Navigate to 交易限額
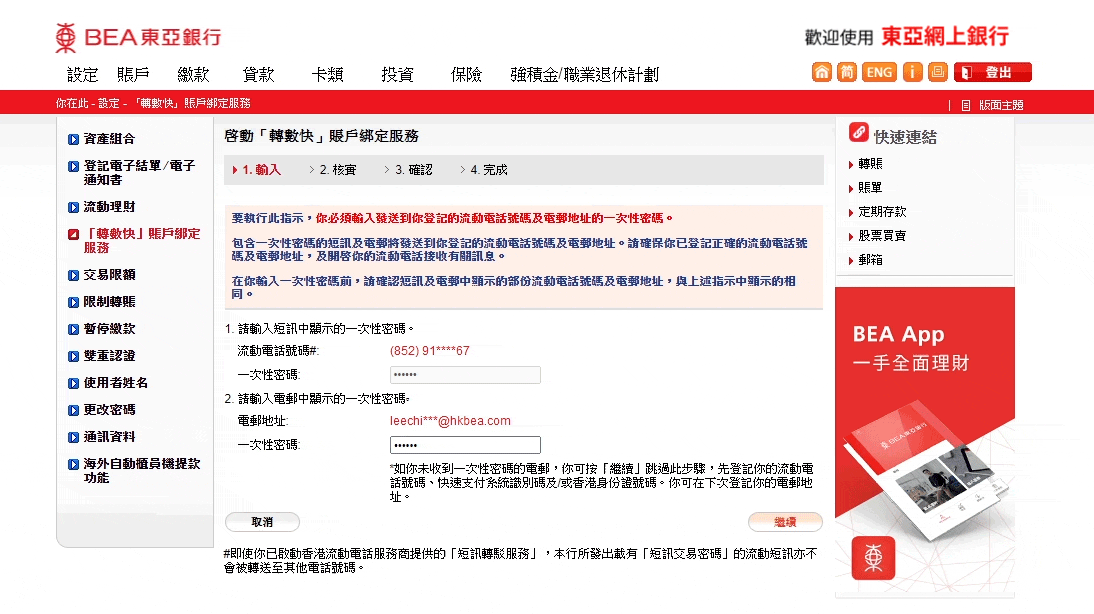The image size is (1094, 614). (109, 274)
